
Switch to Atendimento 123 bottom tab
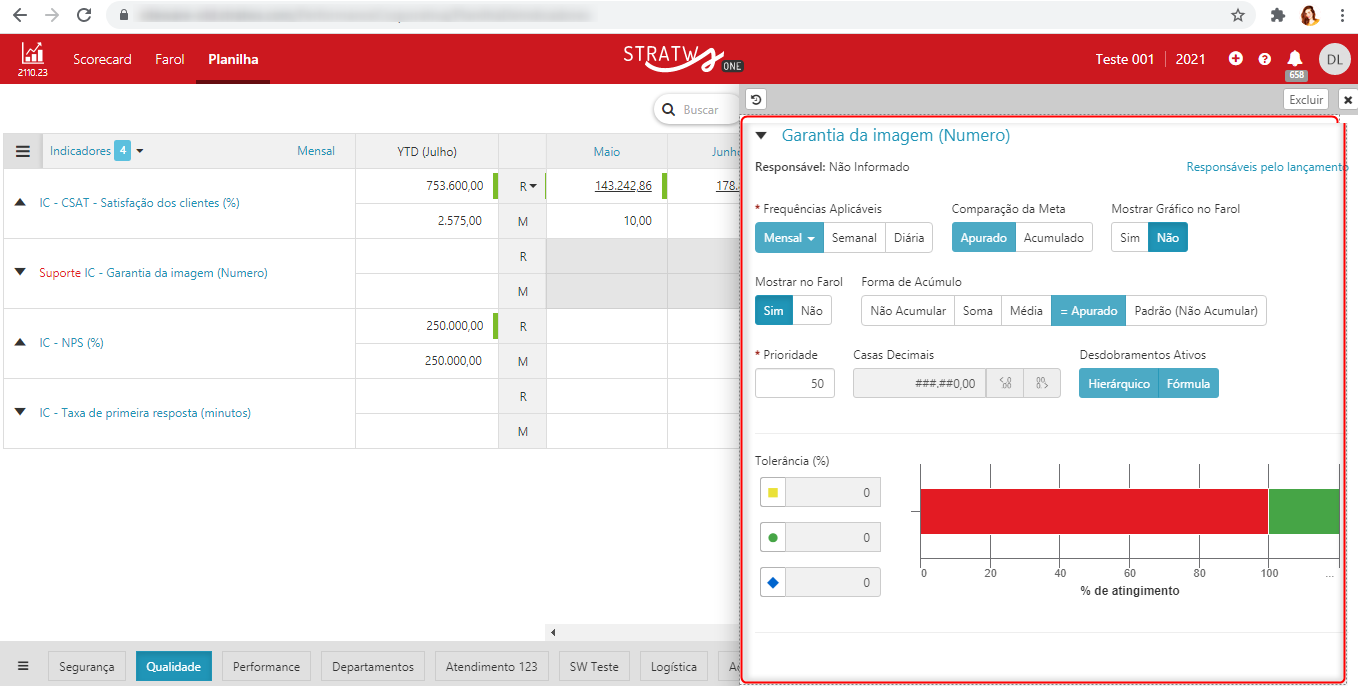click(492, 666)
